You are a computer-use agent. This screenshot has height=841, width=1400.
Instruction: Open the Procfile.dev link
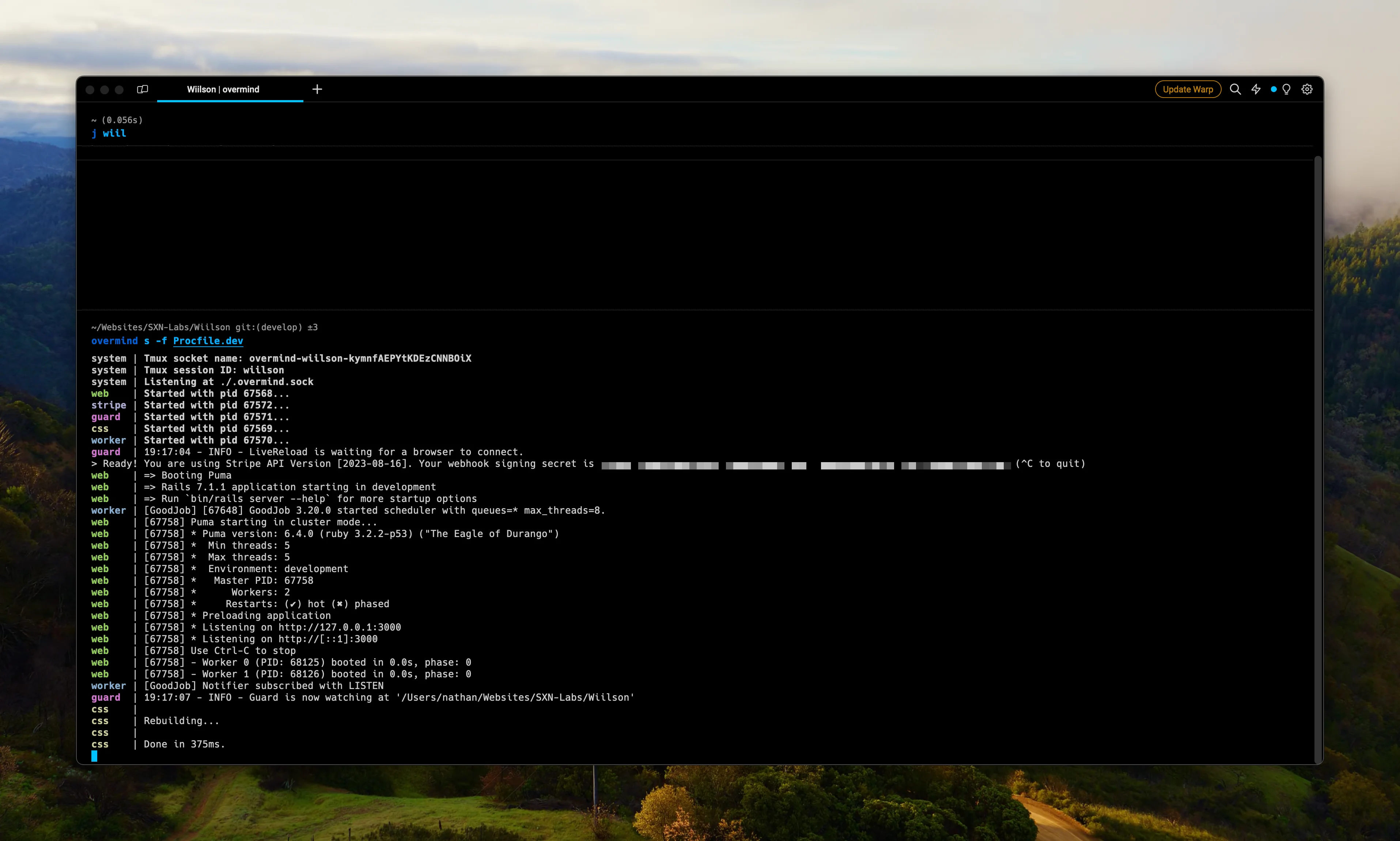(208, 340)
